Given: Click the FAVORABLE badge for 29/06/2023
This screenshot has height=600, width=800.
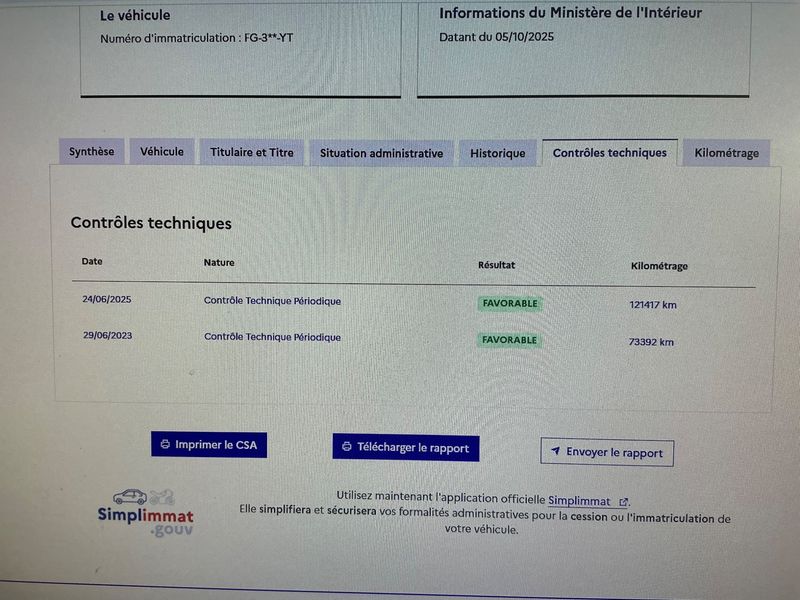Looking at the screenshot, I should click(509, 340).
